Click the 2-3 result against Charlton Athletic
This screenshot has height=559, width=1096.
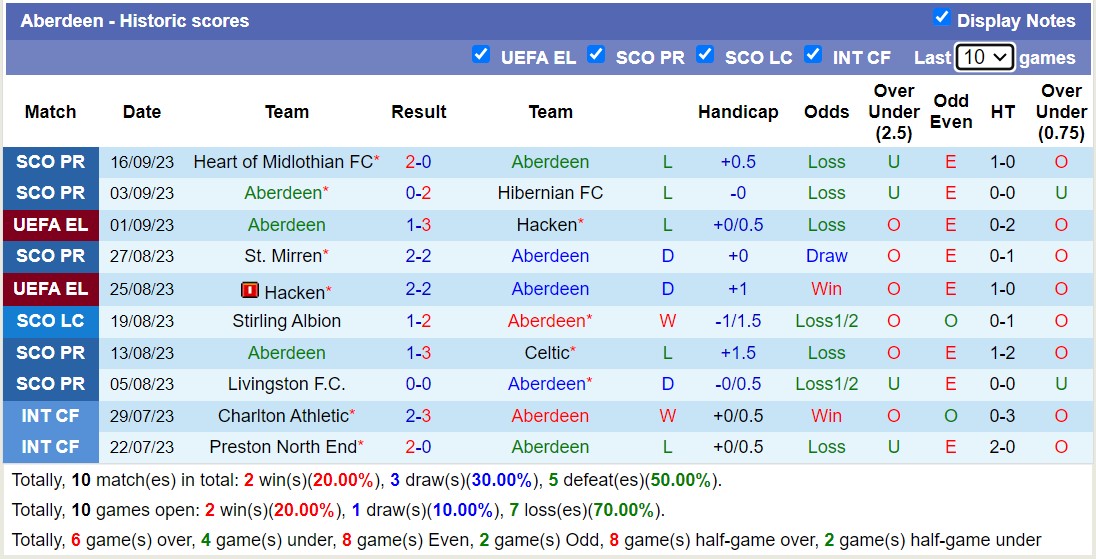[418, 416]
